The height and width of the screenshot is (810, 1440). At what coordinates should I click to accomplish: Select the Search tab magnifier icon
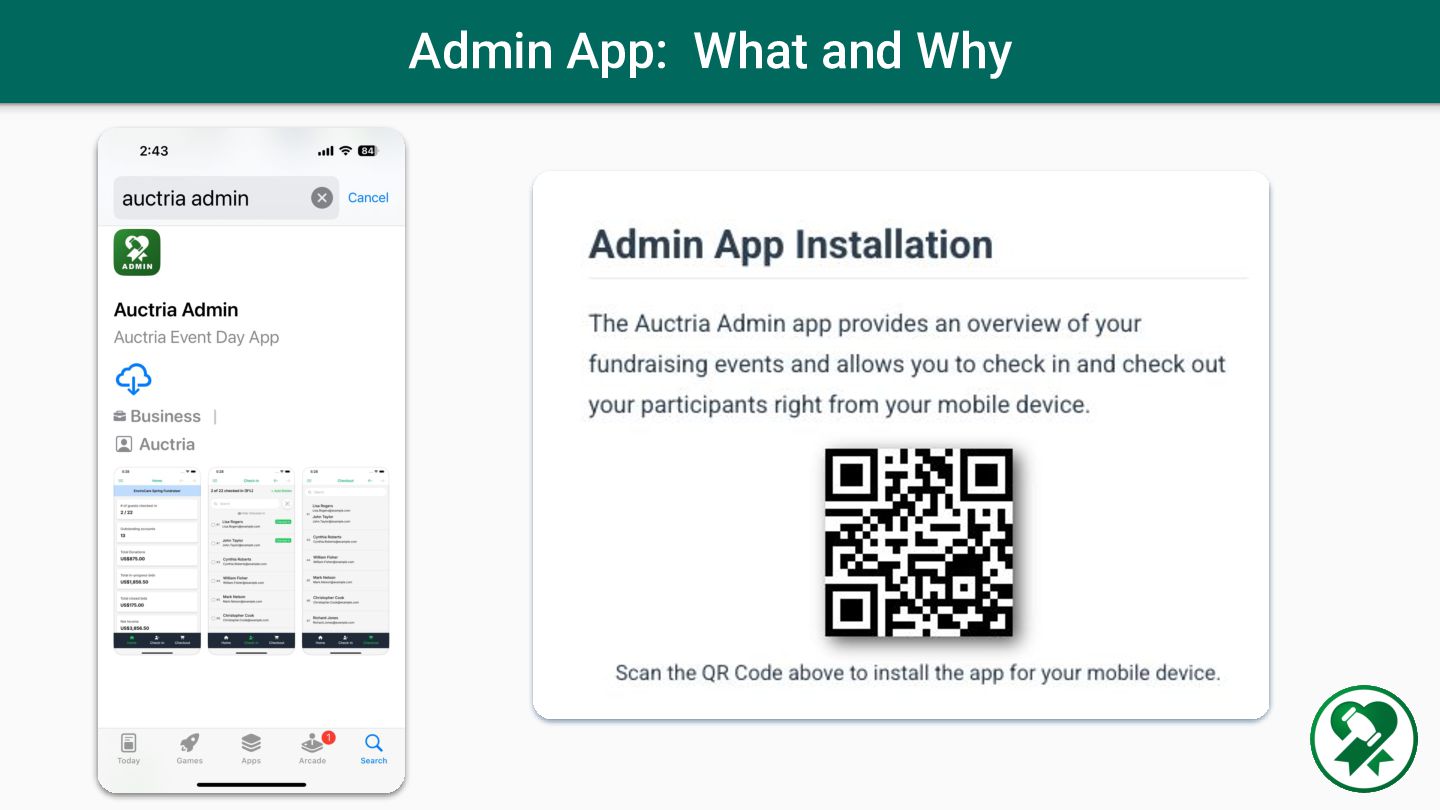coord(374,749)
